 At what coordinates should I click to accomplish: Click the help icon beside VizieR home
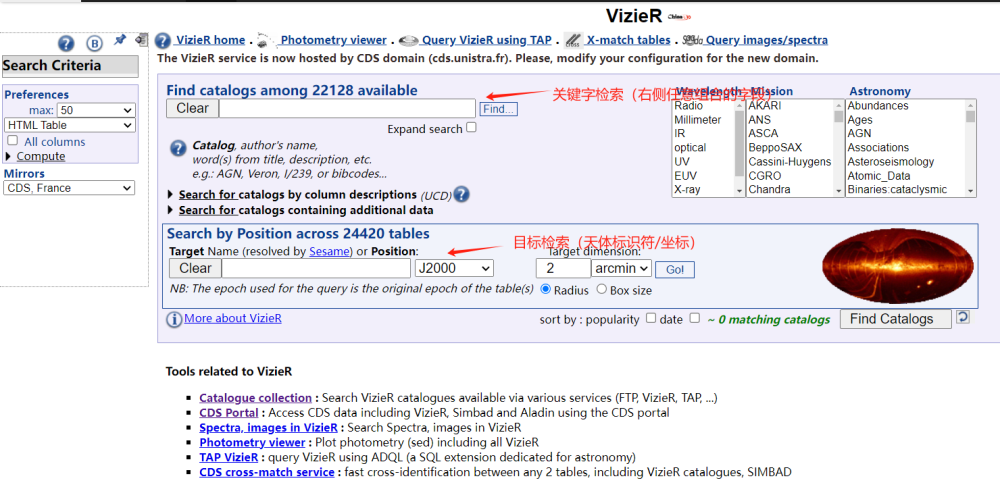tap(163, 40)
